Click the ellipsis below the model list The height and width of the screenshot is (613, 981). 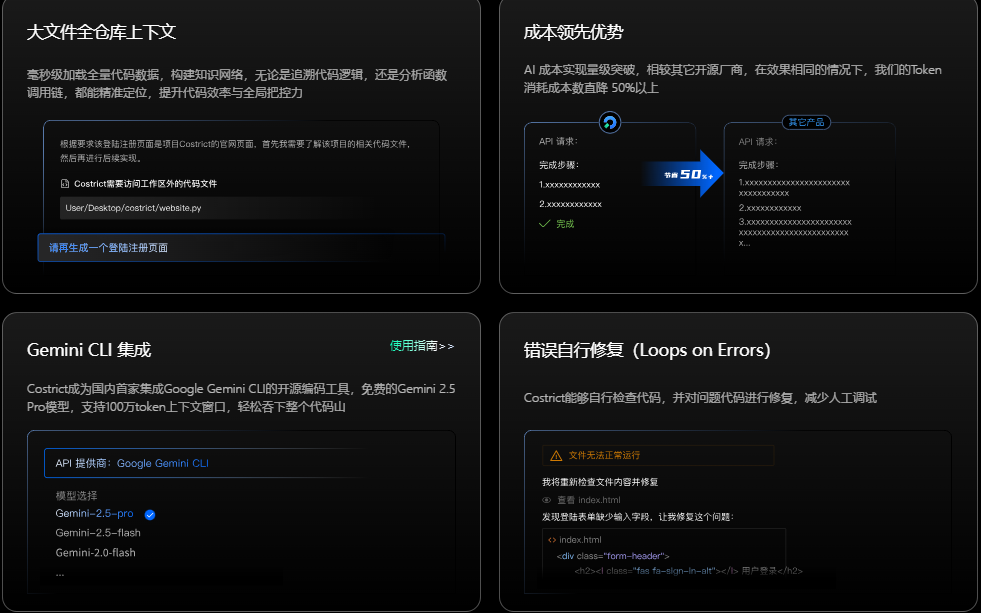[60, 574]
